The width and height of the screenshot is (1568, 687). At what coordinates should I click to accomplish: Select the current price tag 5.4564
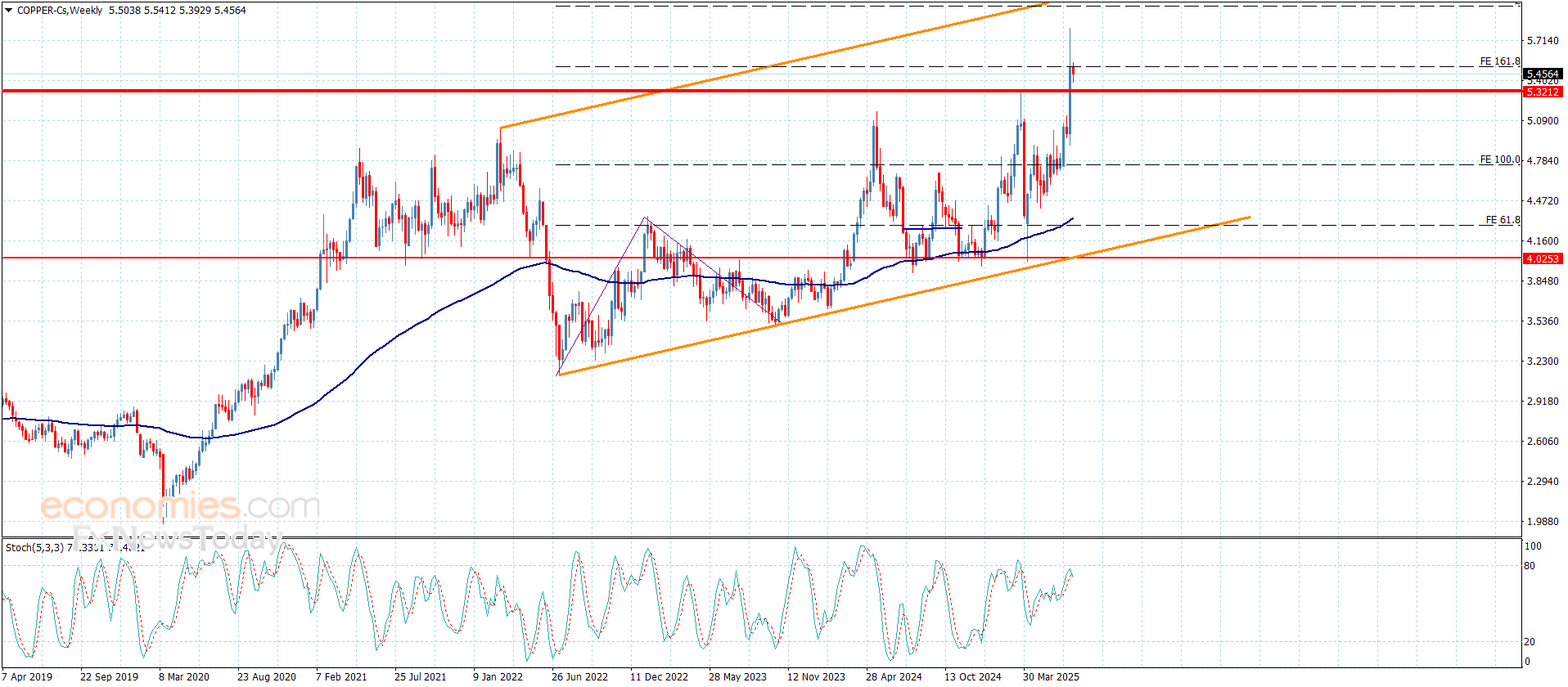point(1543,74)
